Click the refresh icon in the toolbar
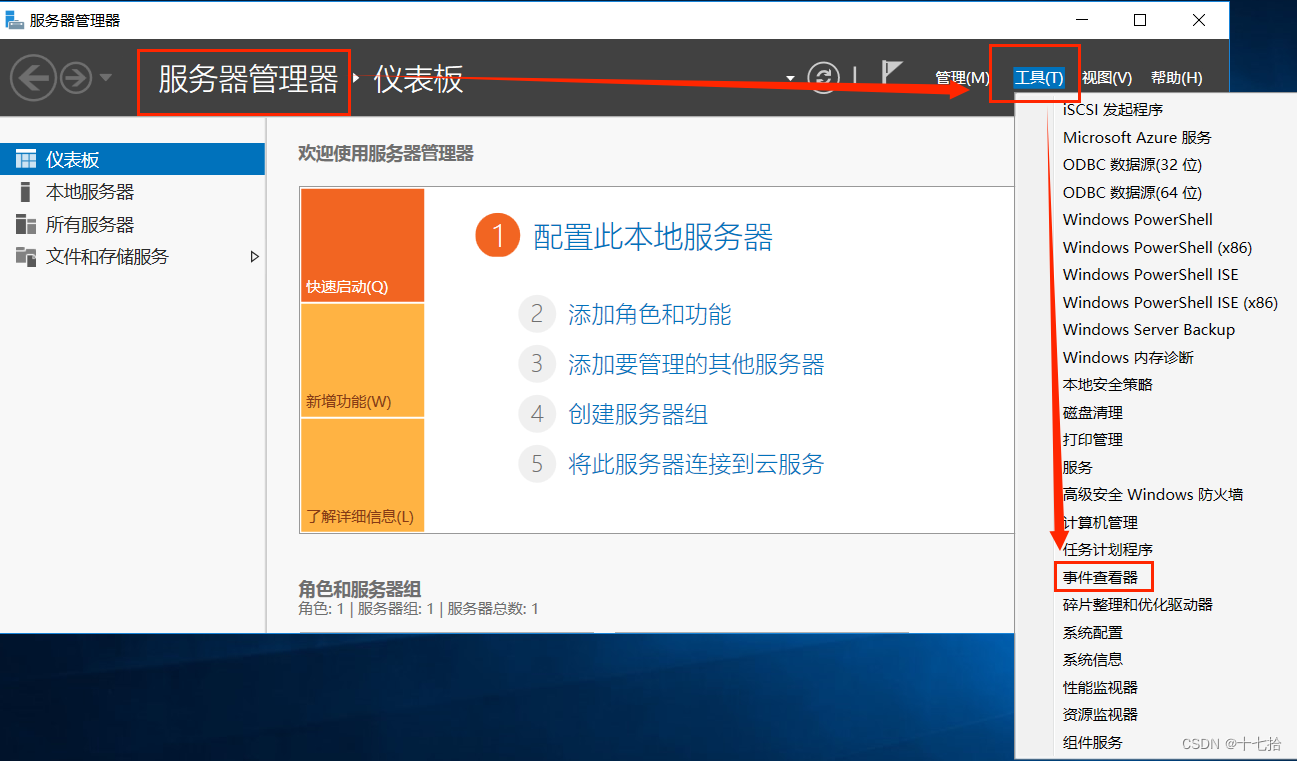Screen dimensions: 1297x761 822,77
